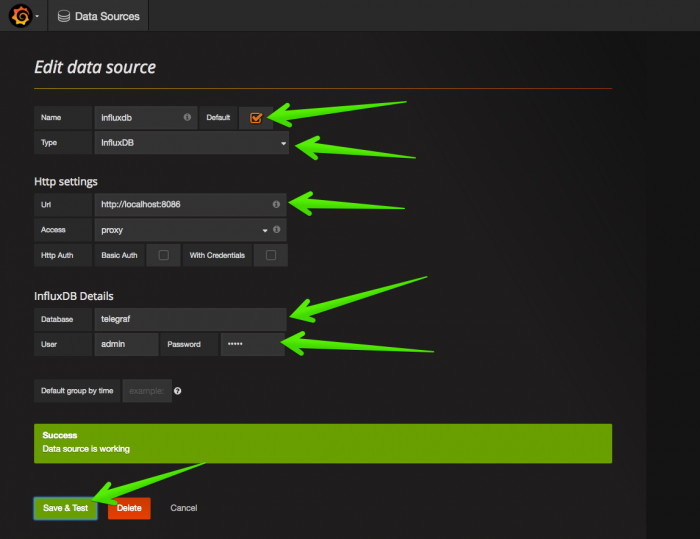
Task: Click the Save & Test button
Action: point(66,508)
